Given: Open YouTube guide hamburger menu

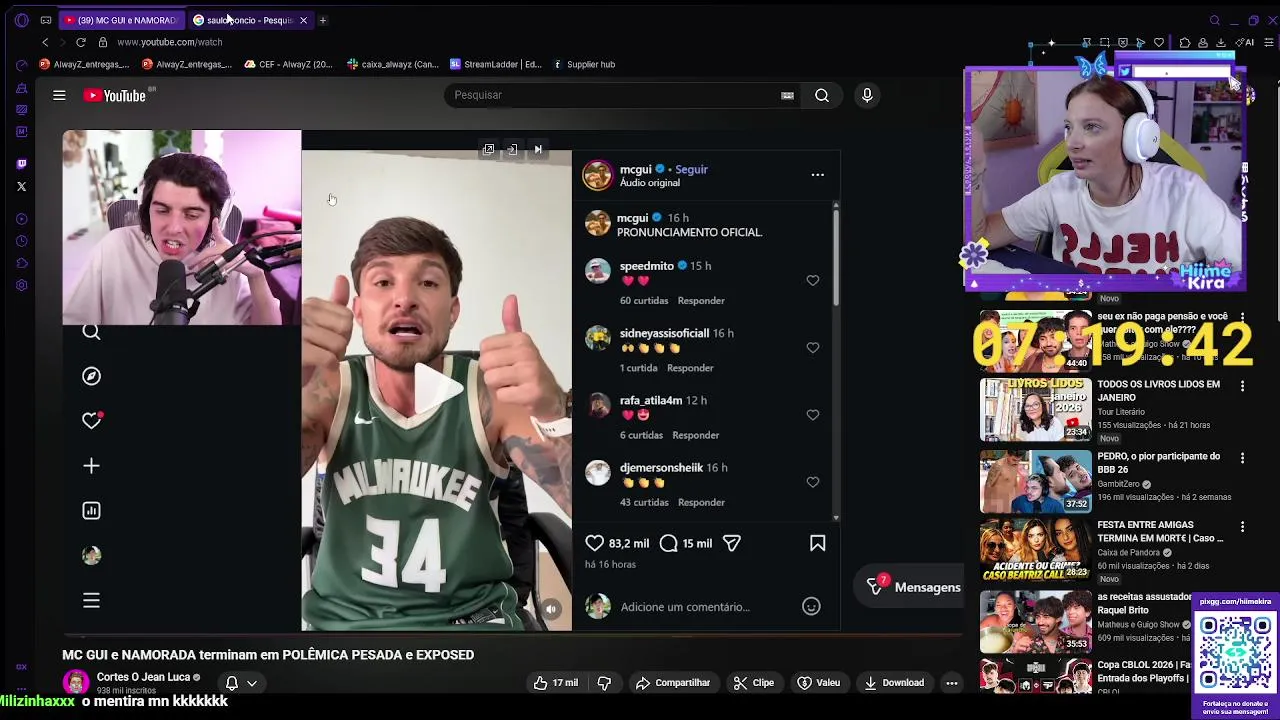Looking at the screenshot, I should pyautogui.click(x=59, y=95).
